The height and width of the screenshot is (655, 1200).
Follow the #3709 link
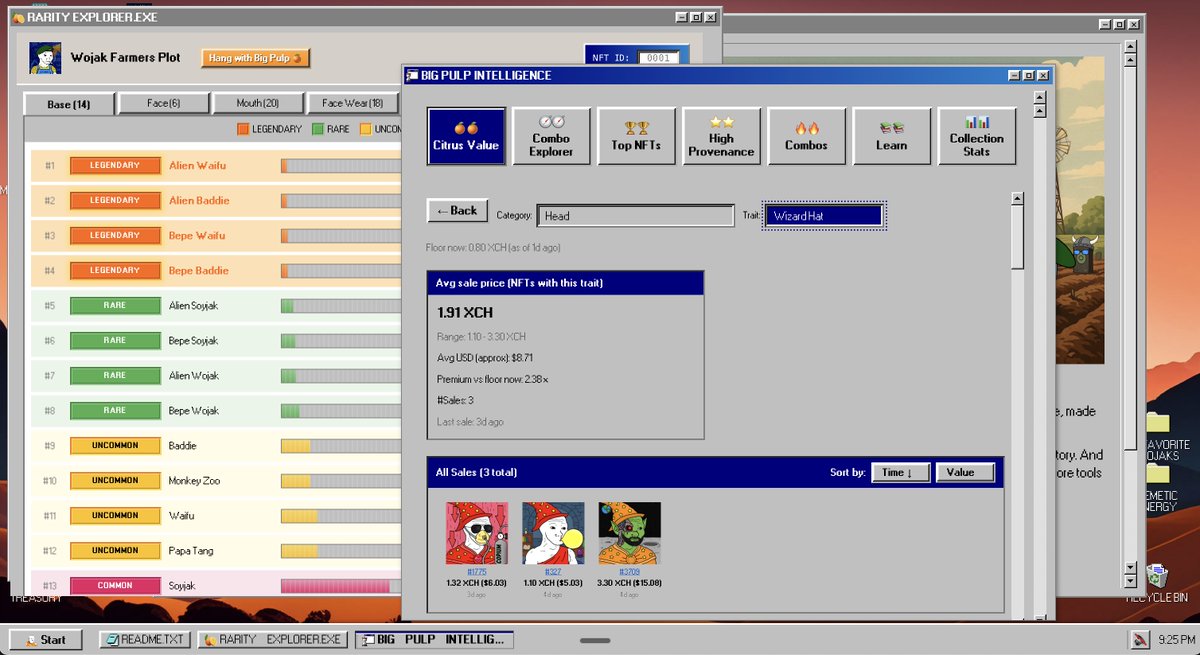(630, 572)
